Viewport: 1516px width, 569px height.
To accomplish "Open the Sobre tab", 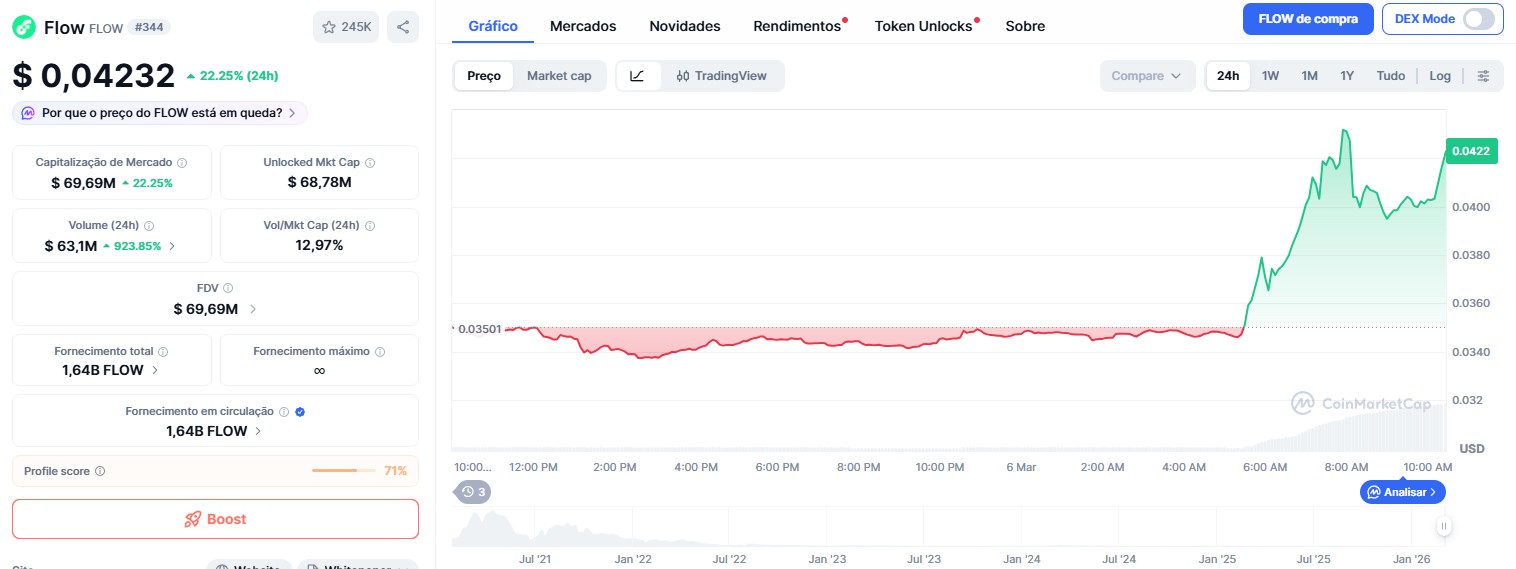I will point(1025,26).
